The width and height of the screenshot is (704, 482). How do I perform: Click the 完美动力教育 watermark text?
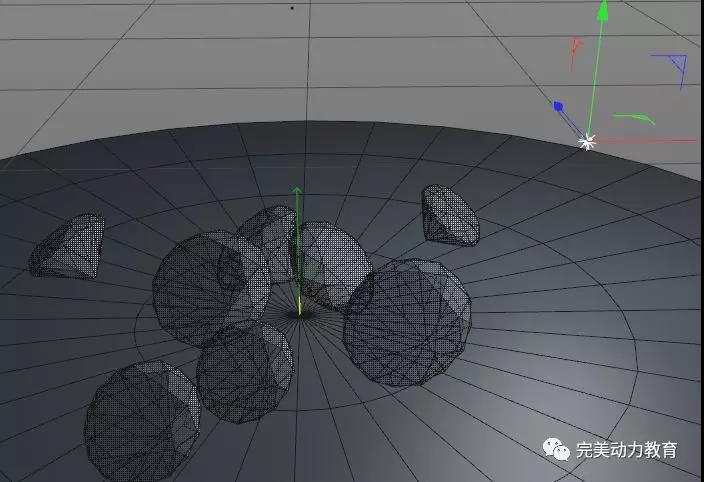(627, 450)
